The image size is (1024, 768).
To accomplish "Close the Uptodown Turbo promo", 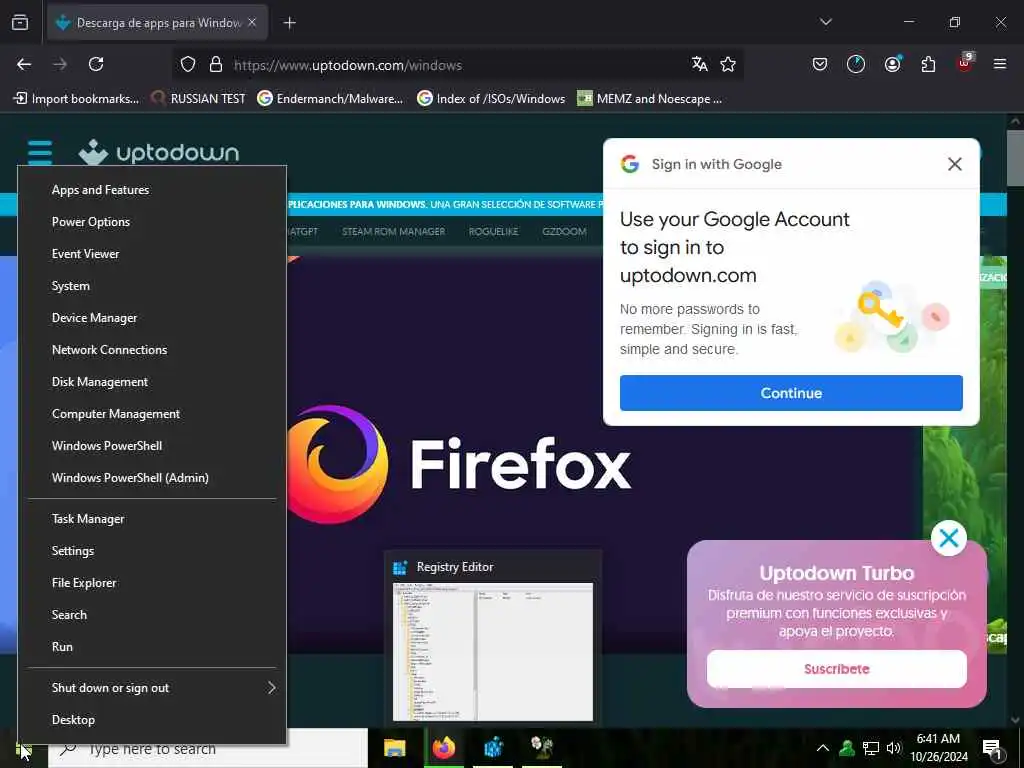I will click(948, 538).
